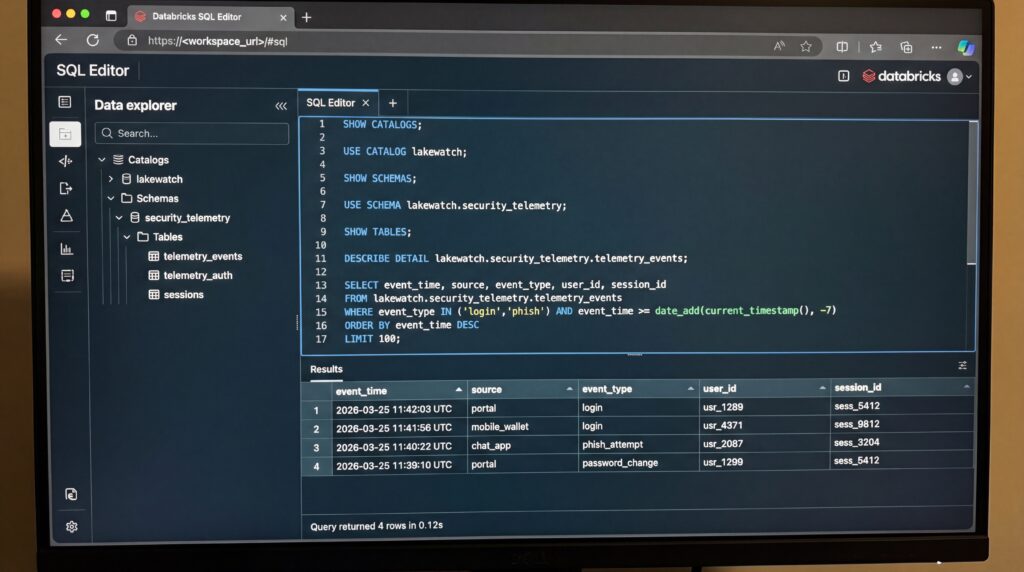
Task: Click the 'Query returned 4 rows' status text
Action: click(376, 526)
